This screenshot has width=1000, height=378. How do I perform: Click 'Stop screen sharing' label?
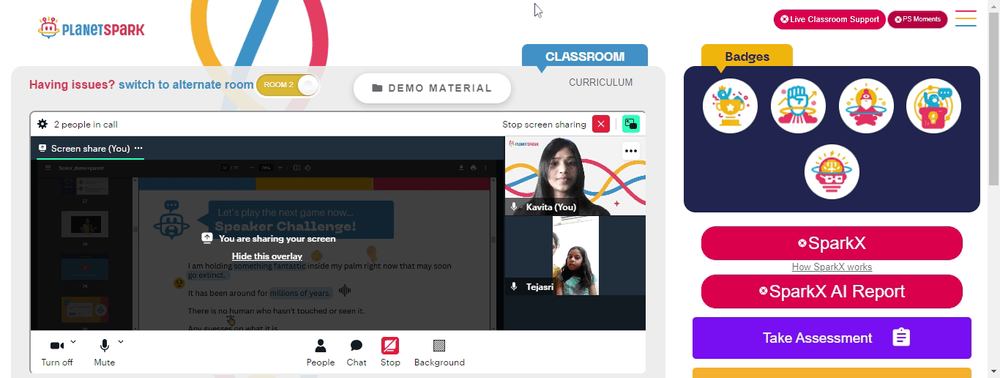pyautogui.click(x=544, y=124)
